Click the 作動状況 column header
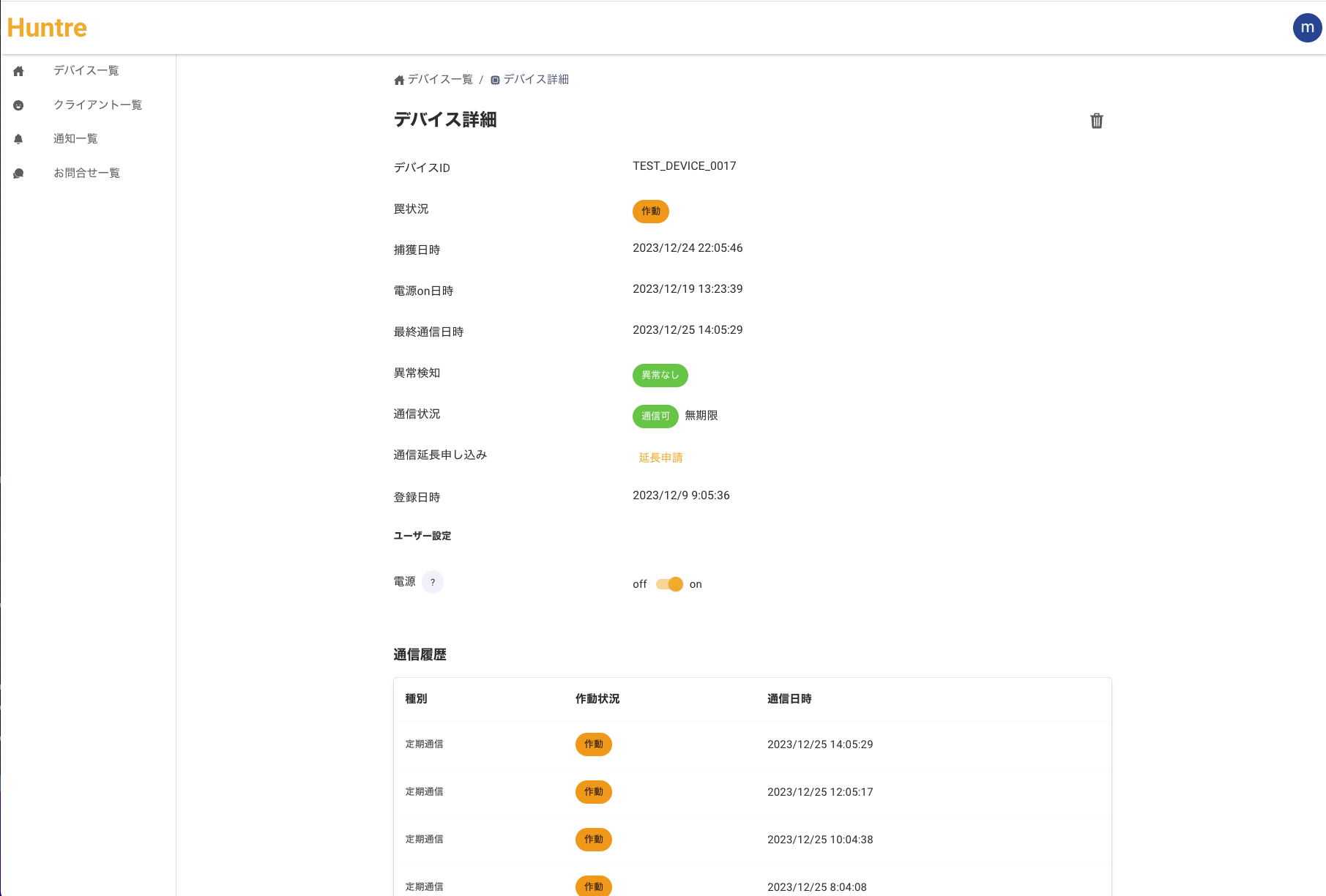Image resolution: width=1326 pixels, height=896 pixels. point(597,699)
